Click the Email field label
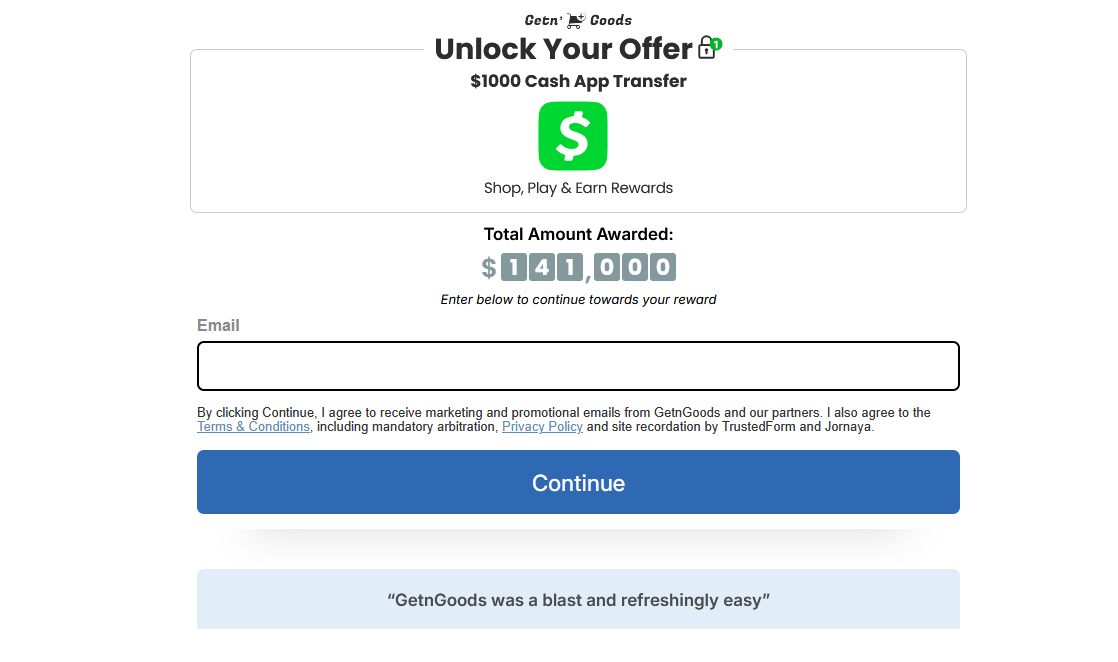This screenshot has height=662, width=1118. [x=218, y=325]
